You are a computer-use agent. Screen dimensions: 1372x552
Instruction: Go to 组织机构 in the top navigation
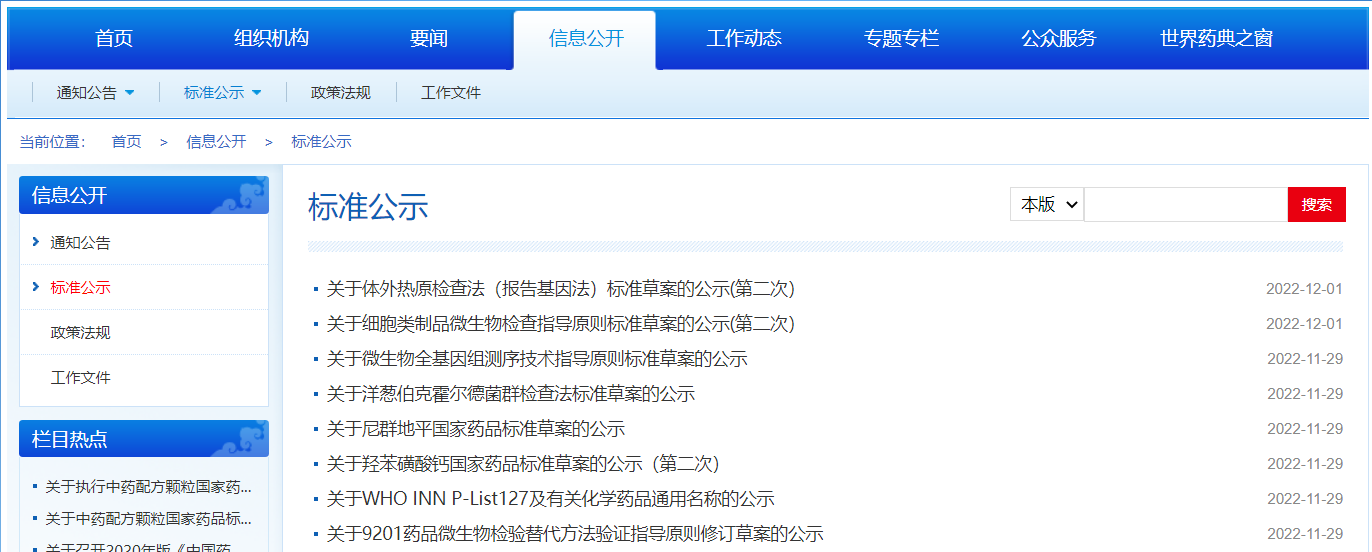click(271, 39)
